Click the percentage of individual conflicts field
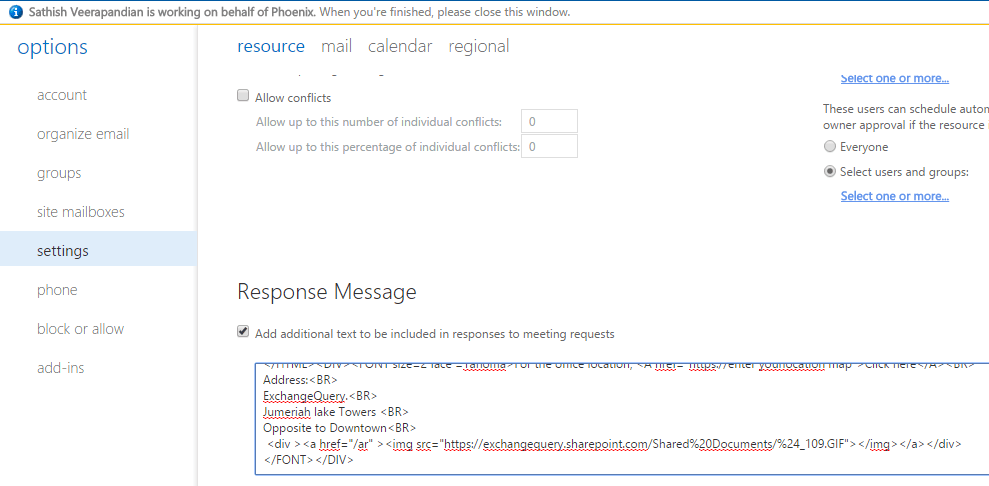This screenshot has width=989, height=486. point(549,146)
